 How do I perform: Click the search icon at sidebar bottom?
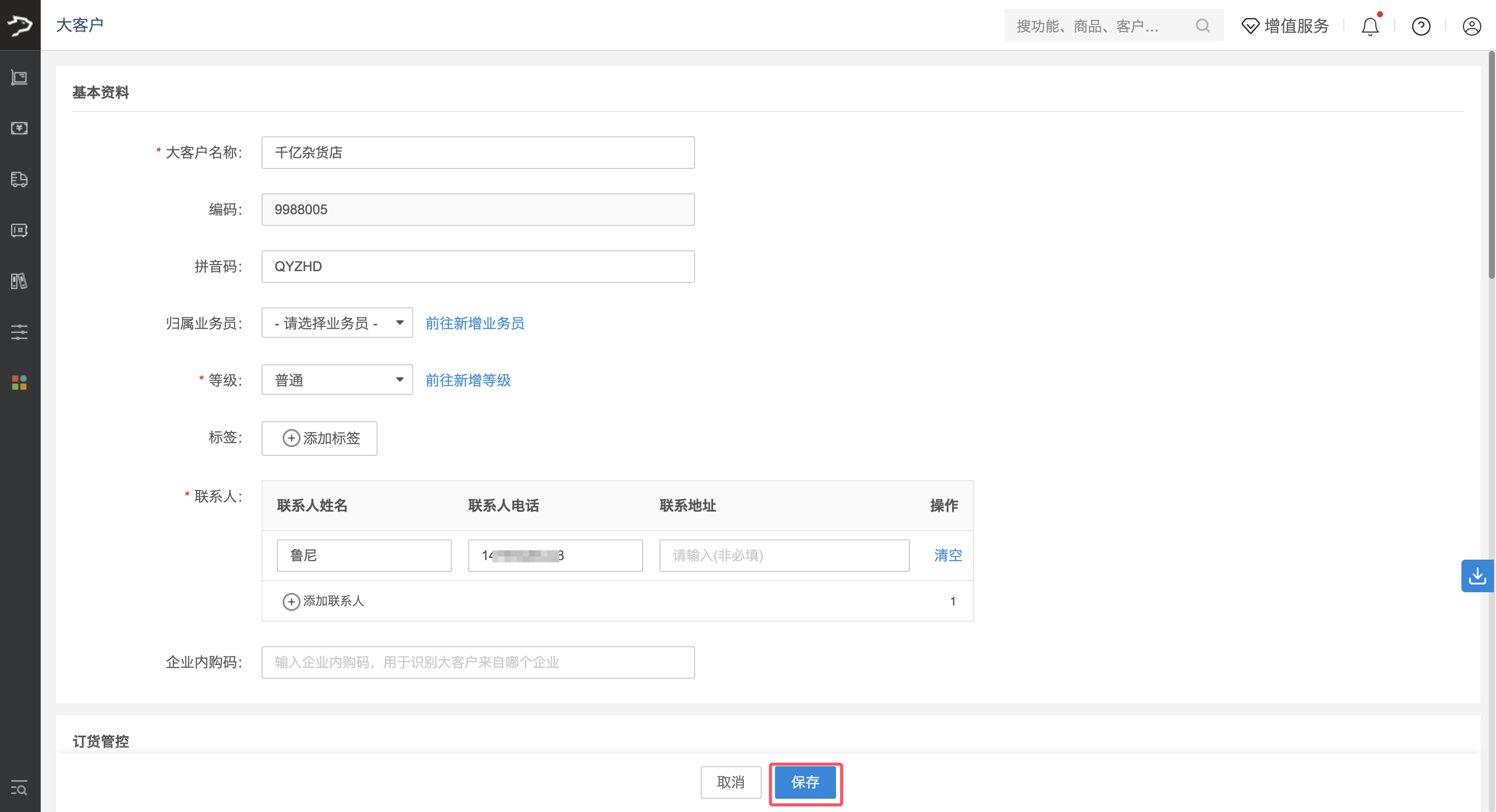(x=19, y=789)
